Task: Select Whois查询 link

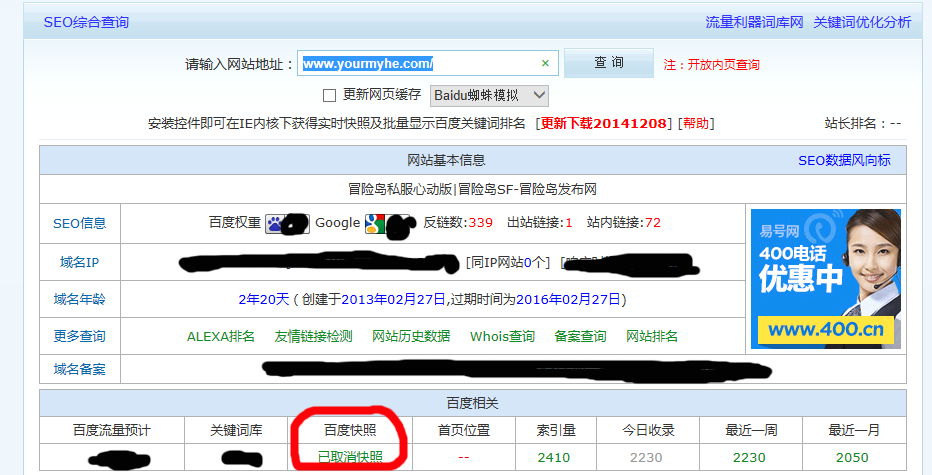Action: point(502,336)
